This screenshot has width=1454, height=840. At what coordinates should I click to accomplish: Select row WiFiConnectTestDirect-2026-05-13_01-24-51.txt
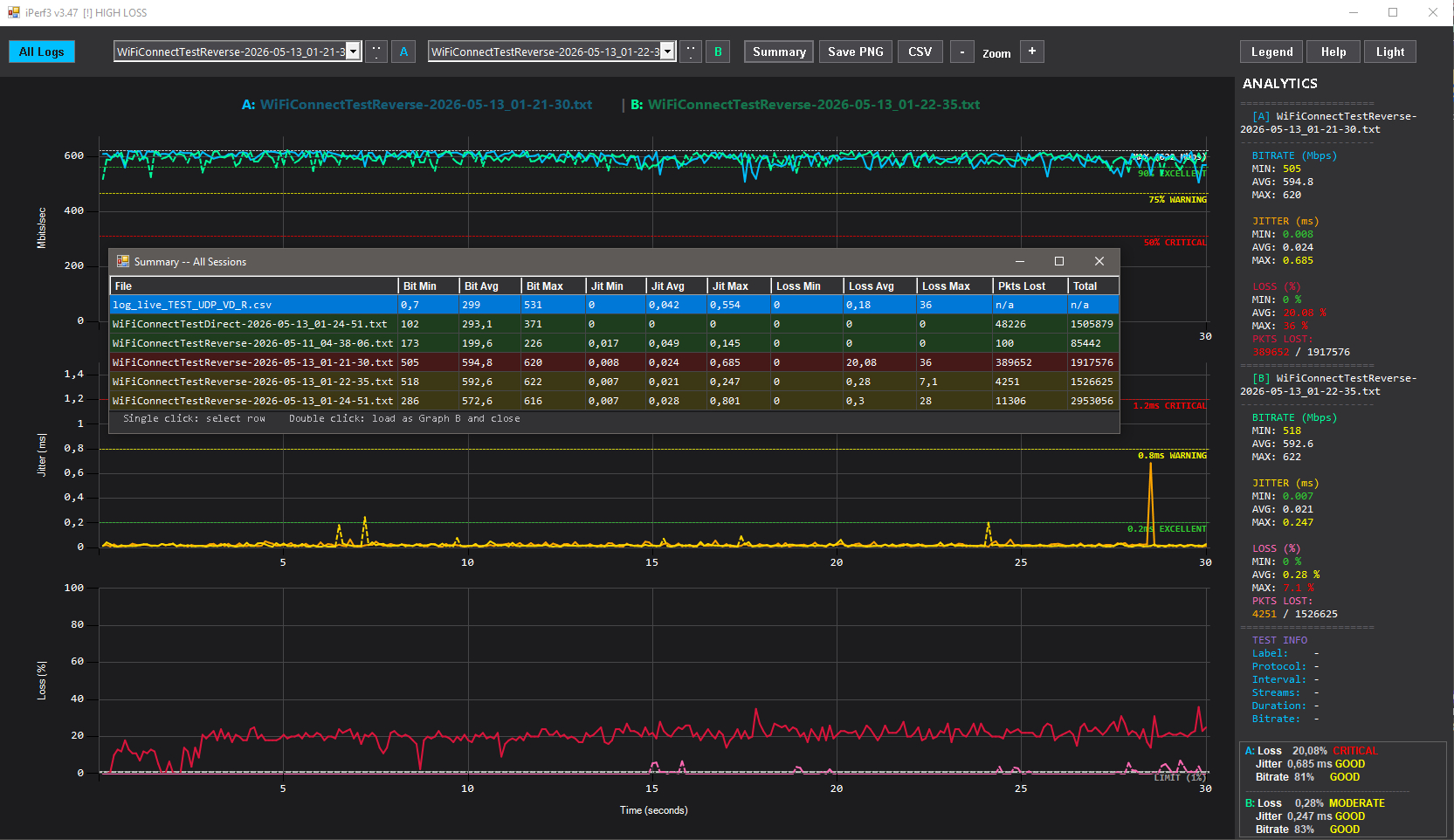click(x=615, y=324)
